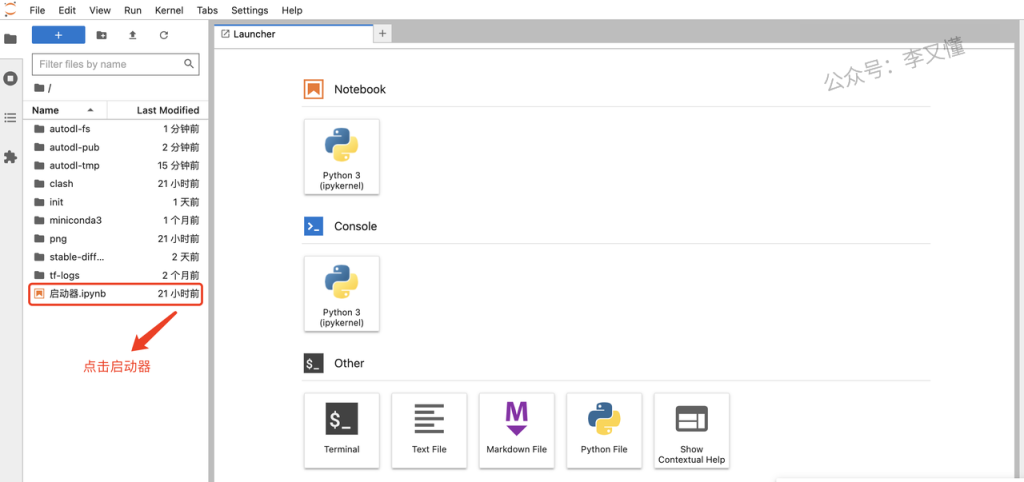
Task: Open Show Contextual Help card
Action: (x=691, y=429)
